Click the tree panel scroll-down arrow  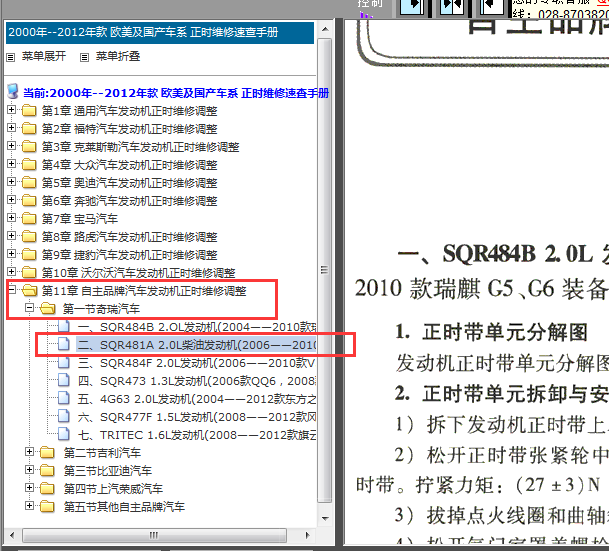coord(325,519)
